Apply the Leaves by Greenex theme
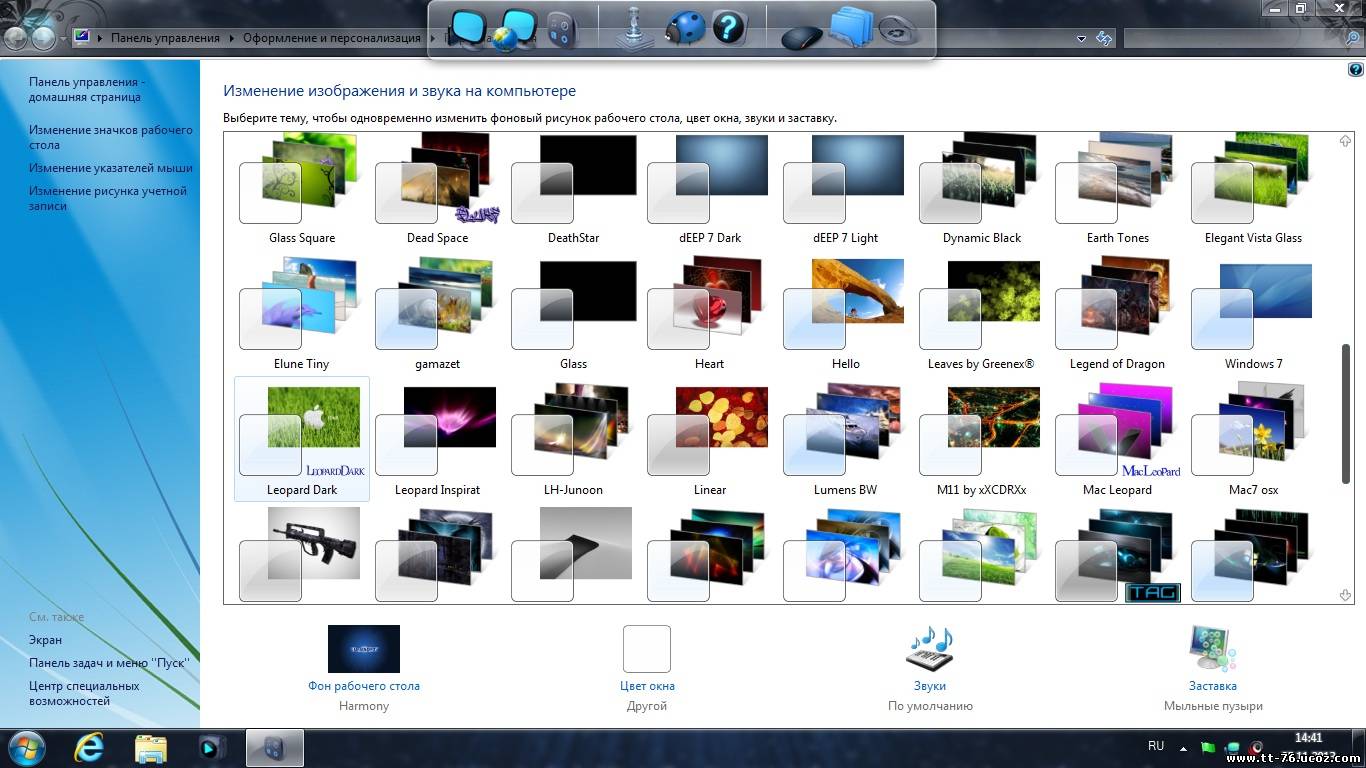This screenshot has width=1366, height=768. click(x=981, y=314)
